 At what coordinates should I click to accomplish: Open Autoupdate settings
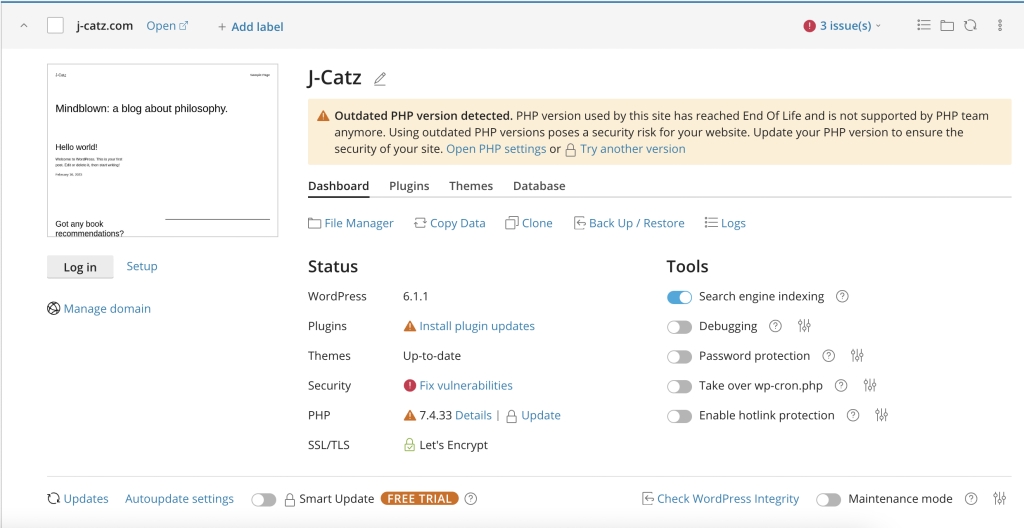point(179,499)
